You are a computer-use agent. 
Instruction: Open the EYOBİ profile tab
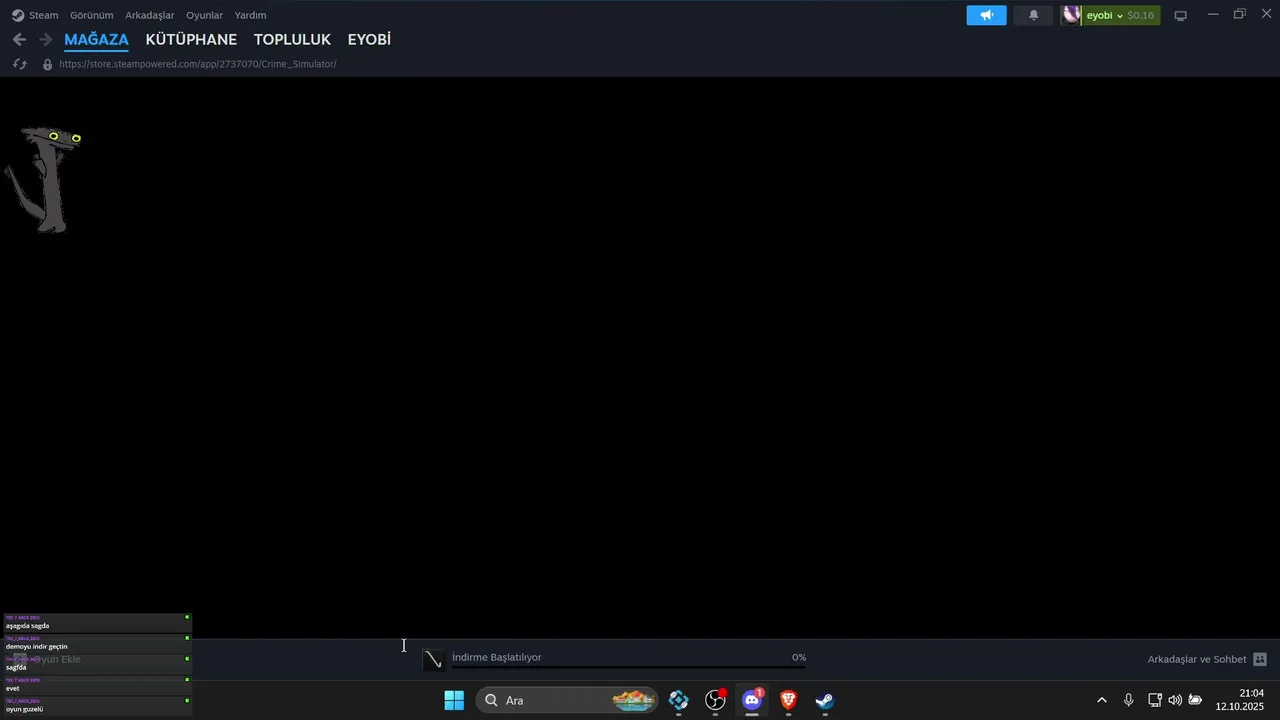pos(369,40)
